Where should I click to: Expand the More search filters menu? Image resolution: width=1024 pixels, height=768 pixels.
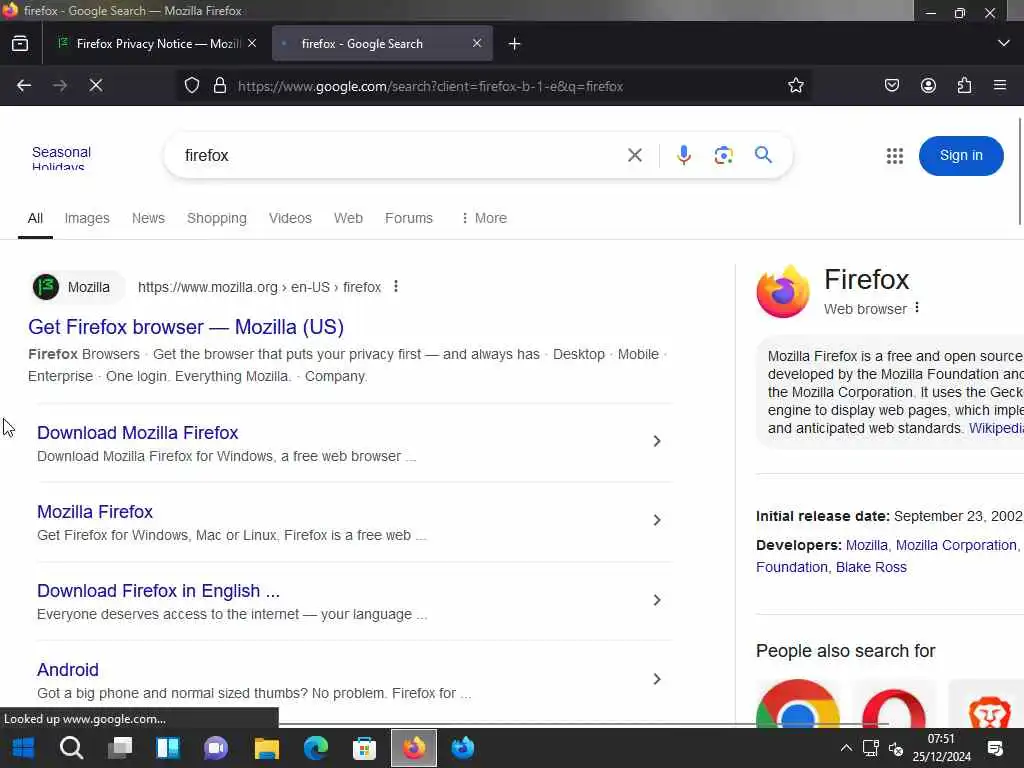(x=484, y=218)
